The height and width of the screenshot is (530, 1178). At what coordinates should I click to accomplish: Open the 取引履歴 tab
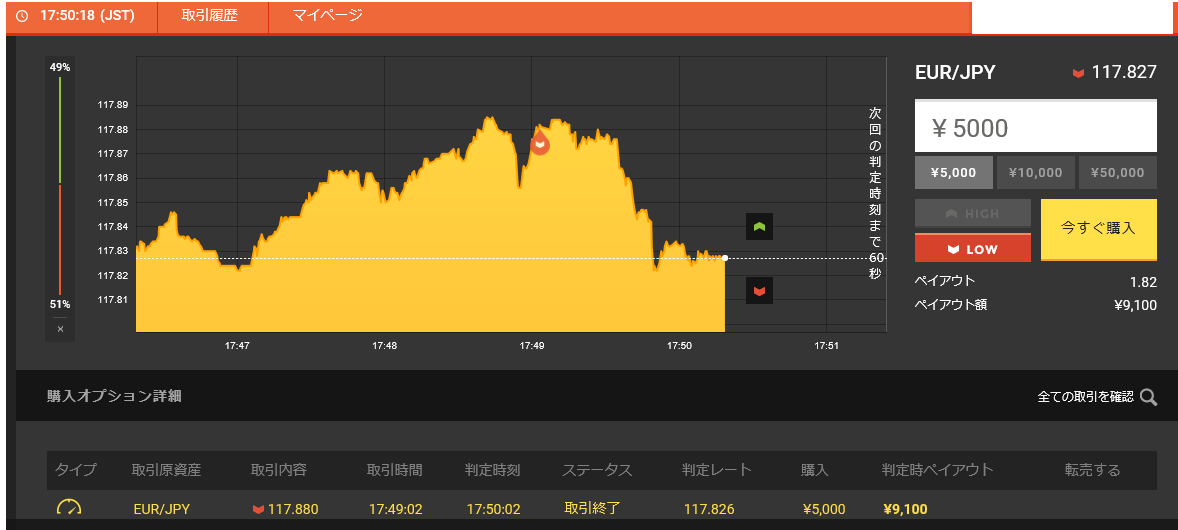(212, 17)
